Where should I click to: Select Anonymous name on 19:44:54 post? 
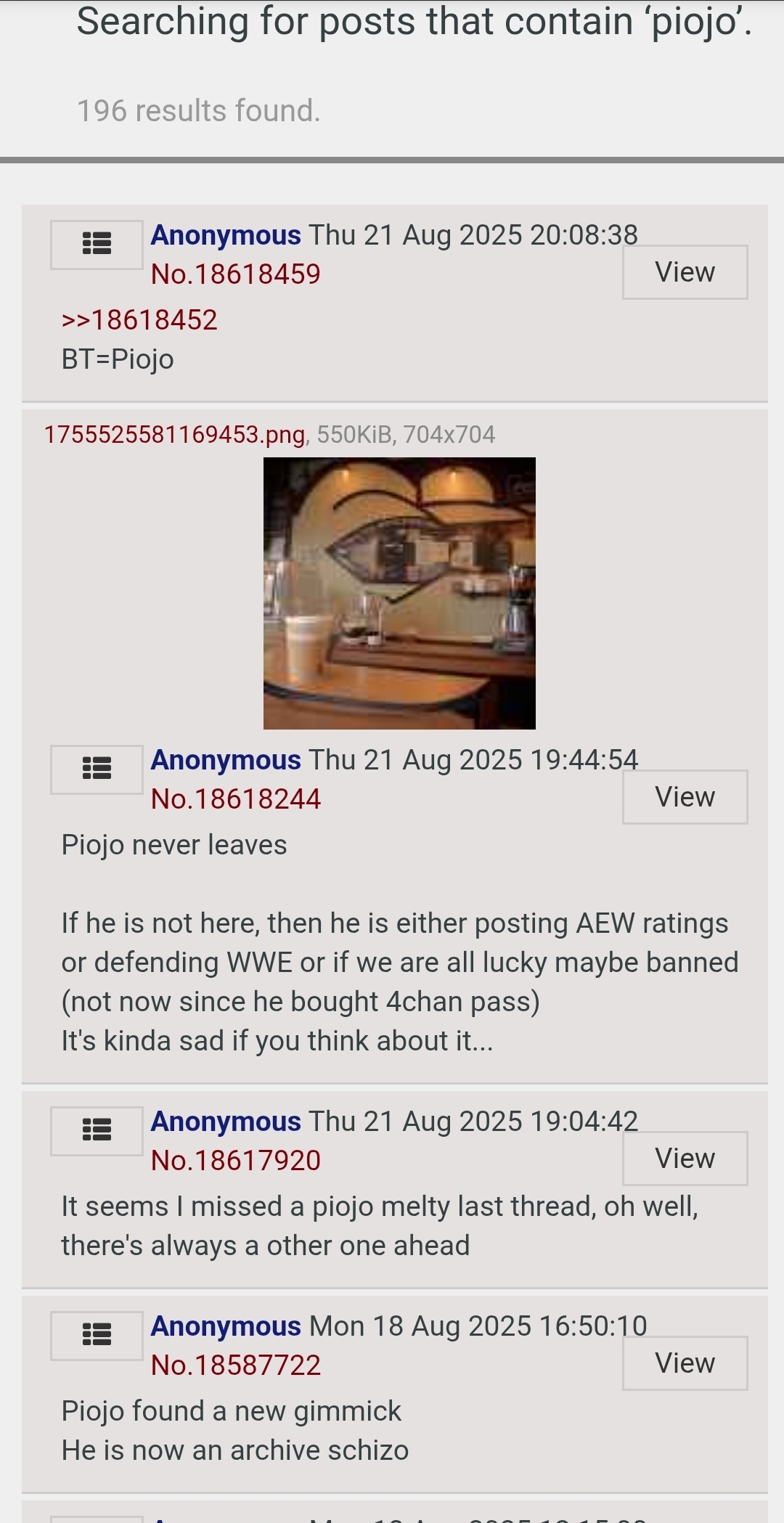coord(226,761)
